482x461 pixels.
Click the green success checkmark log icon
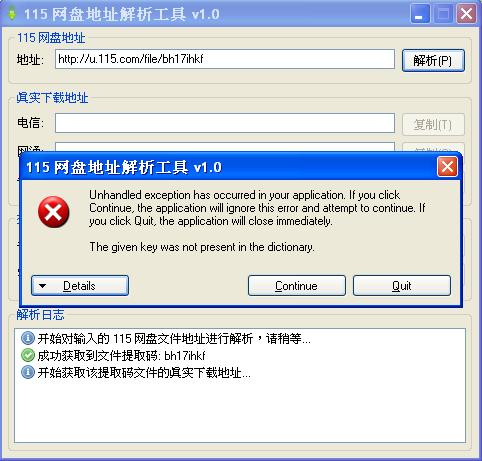click(x=28, y=355)
